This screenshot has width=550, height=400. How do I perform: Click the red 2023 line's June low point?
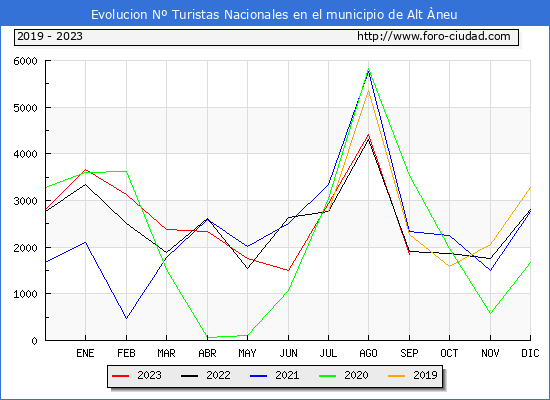[288, 271]
